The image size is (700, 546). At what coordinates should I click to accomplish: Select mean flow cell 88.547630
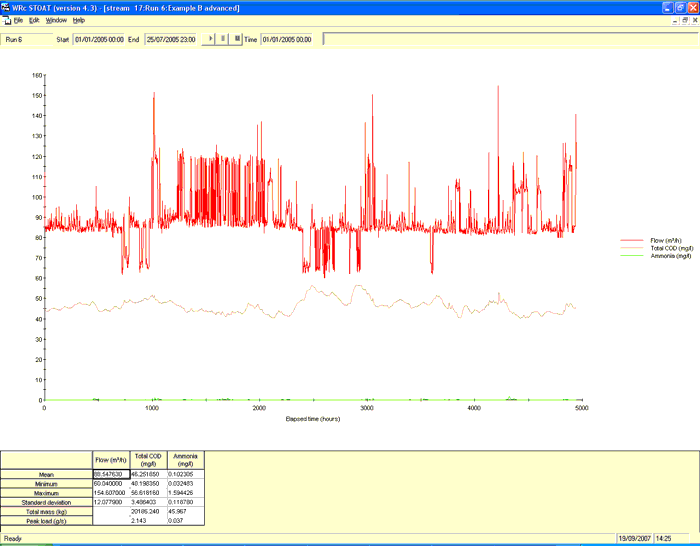[x=111, y=474]
